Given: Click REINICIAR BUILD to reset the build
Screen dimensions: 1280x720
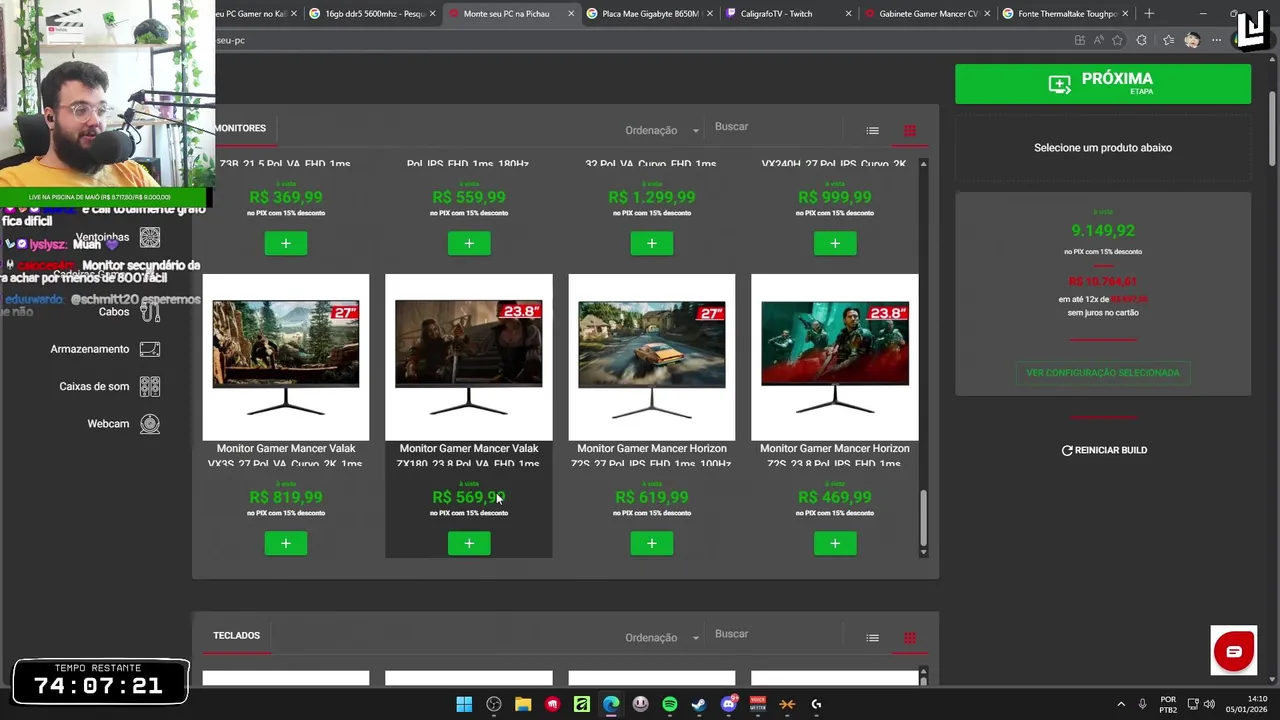Looking at the screenshot, I should [x=1104, y=450].
